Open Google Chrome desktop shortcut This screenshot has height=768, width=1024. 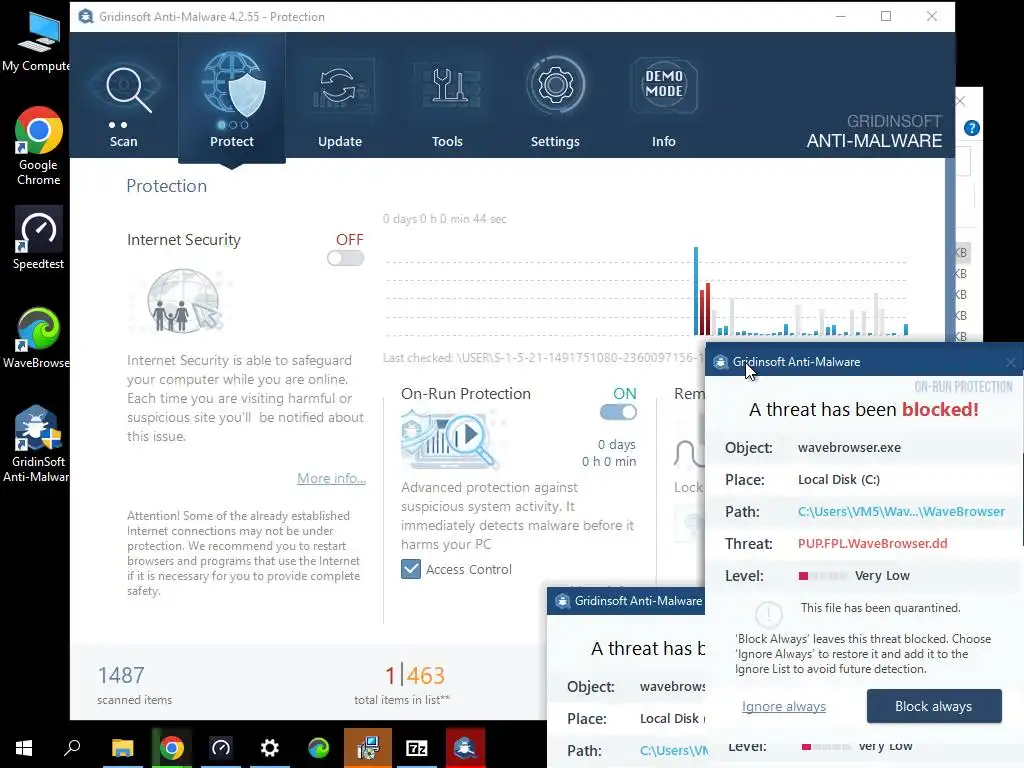38,146
